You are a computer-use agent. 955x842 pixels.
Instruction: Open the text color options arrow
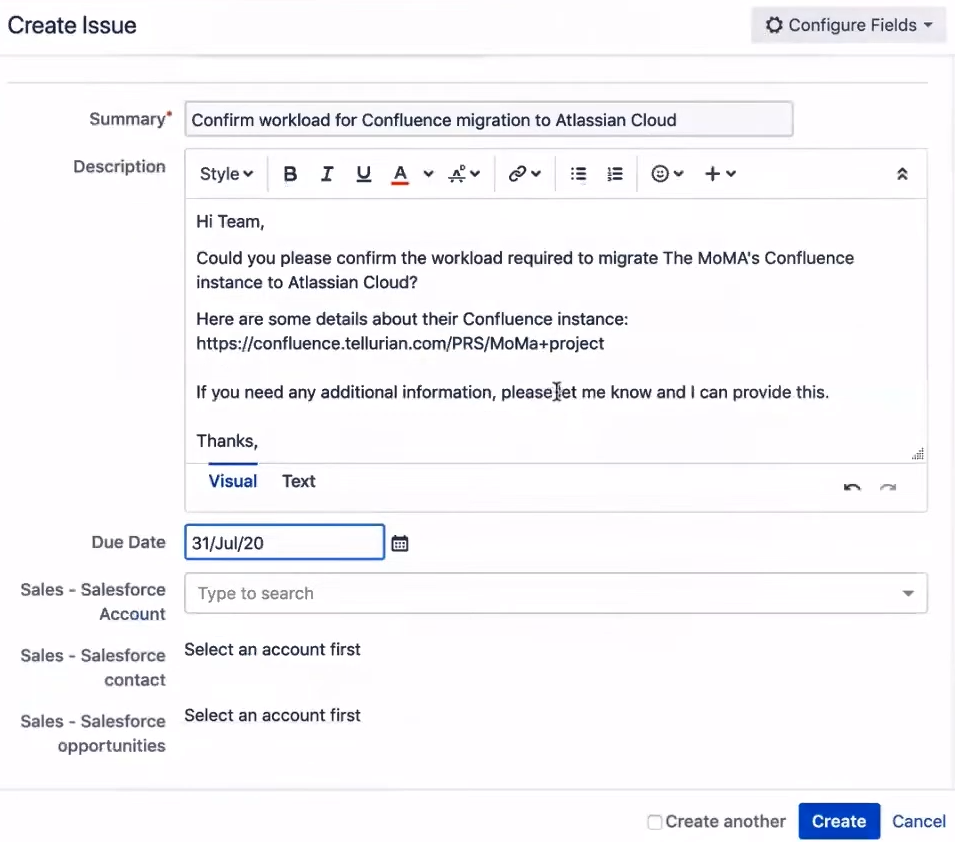click(x=429, y=174)
